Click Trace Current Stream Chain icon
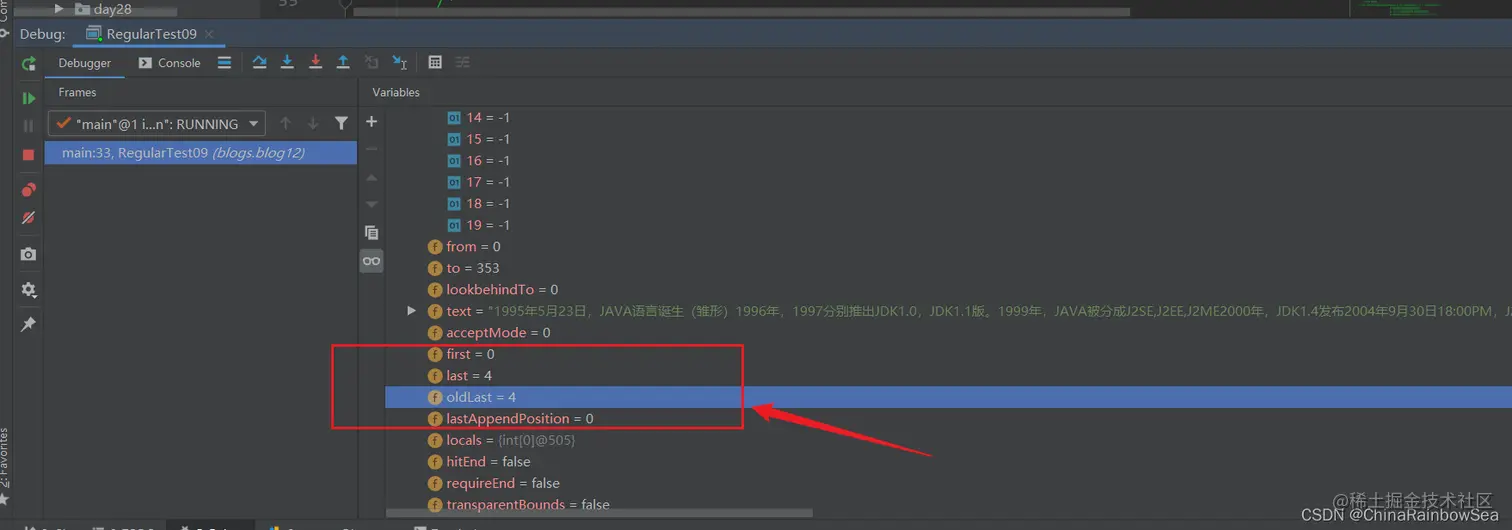Viewport: 1512px width, 530px height. pyautogui.click(x=463, y=62)
